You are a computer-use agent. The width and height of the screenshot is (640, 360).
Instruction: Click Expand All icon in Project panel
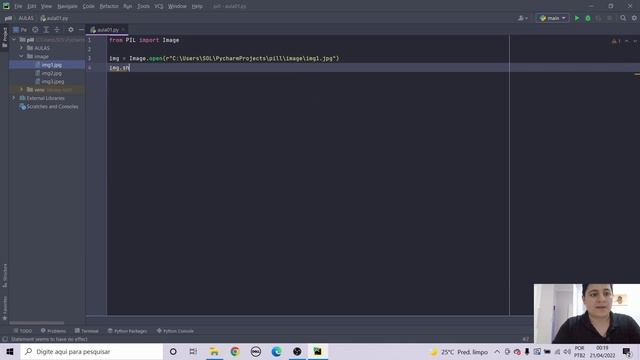coord(46,30)
